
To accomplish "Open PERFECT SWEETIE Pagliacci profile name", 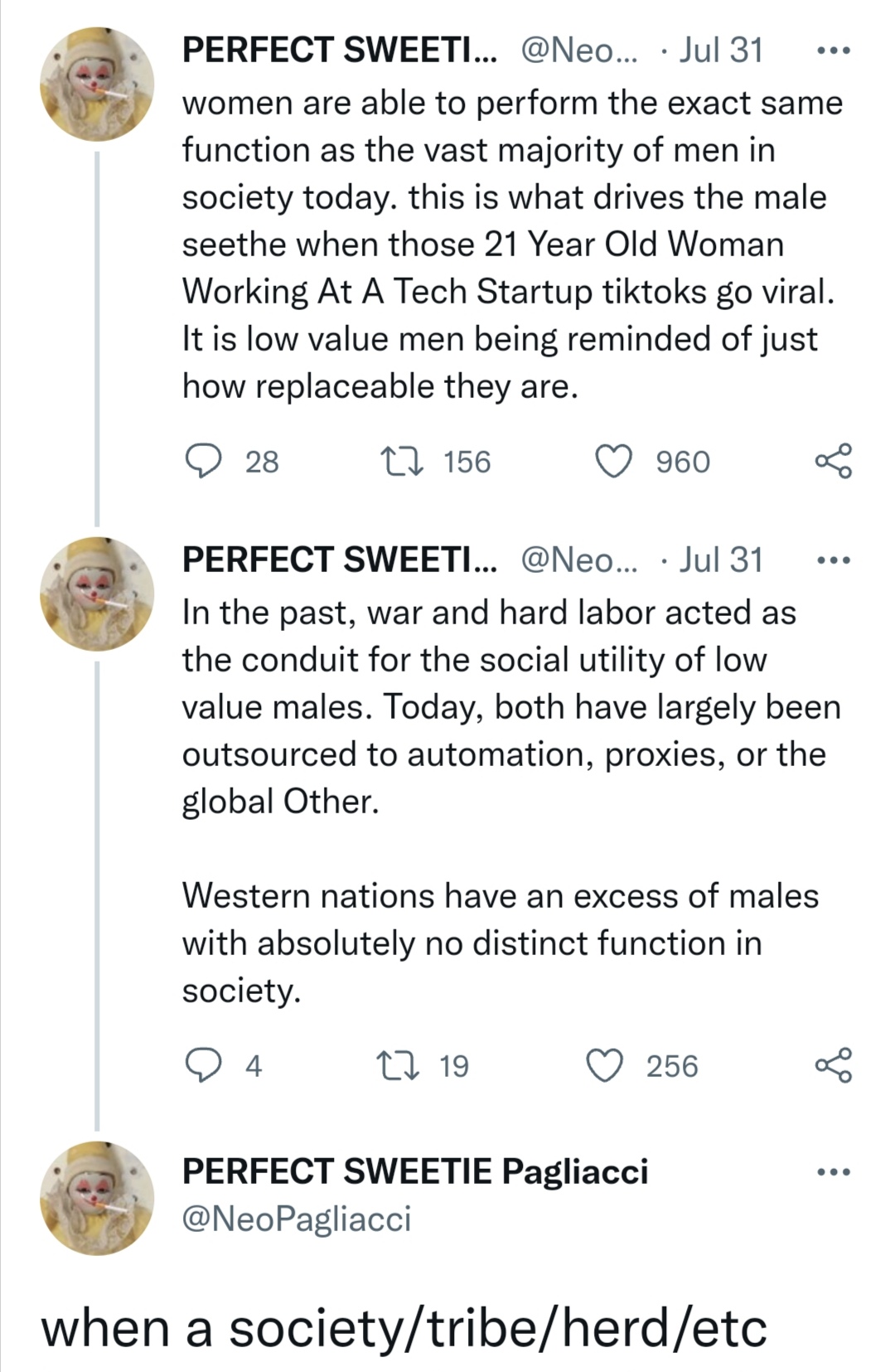I will [x=414, y=1171].
